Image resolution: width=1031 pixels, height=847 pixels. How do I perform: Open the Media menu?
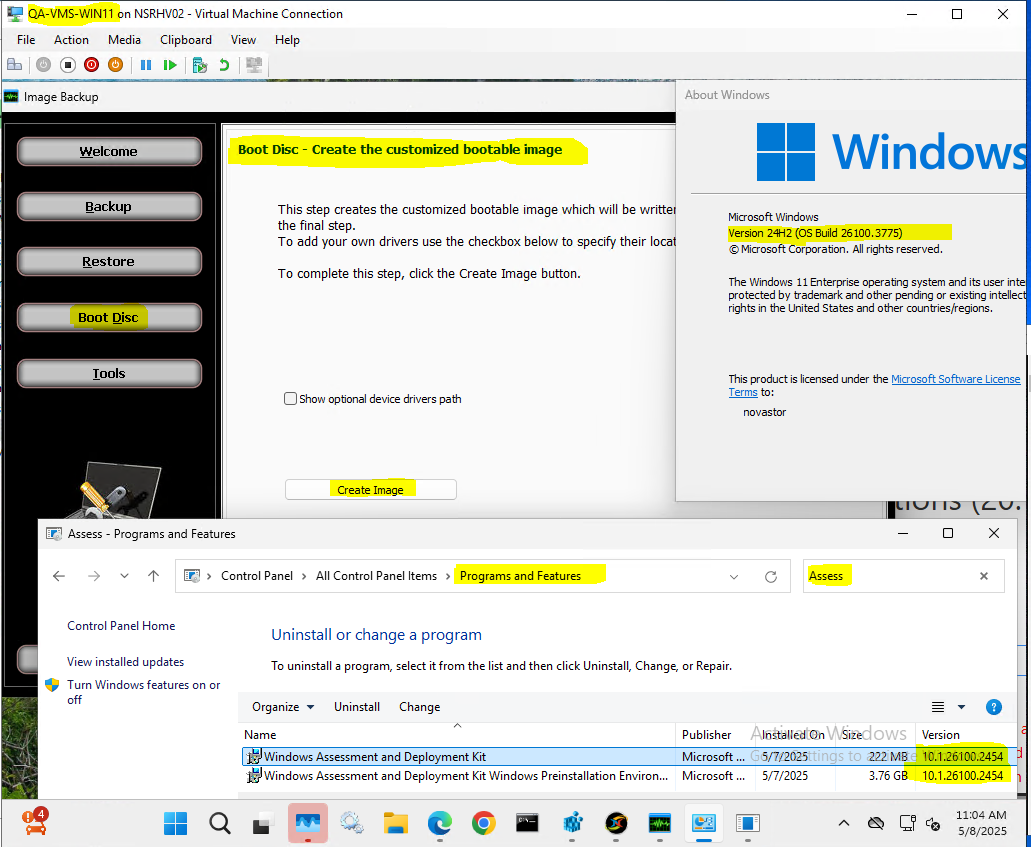(124, 39)
